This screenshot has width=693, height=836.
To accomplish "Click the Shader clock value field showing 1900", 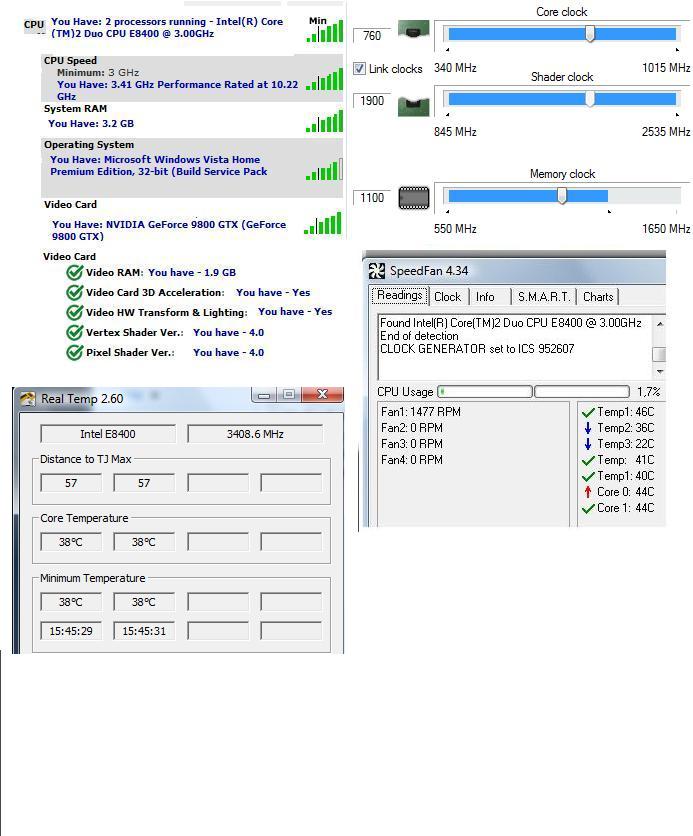I will click(x=372, y=101).
